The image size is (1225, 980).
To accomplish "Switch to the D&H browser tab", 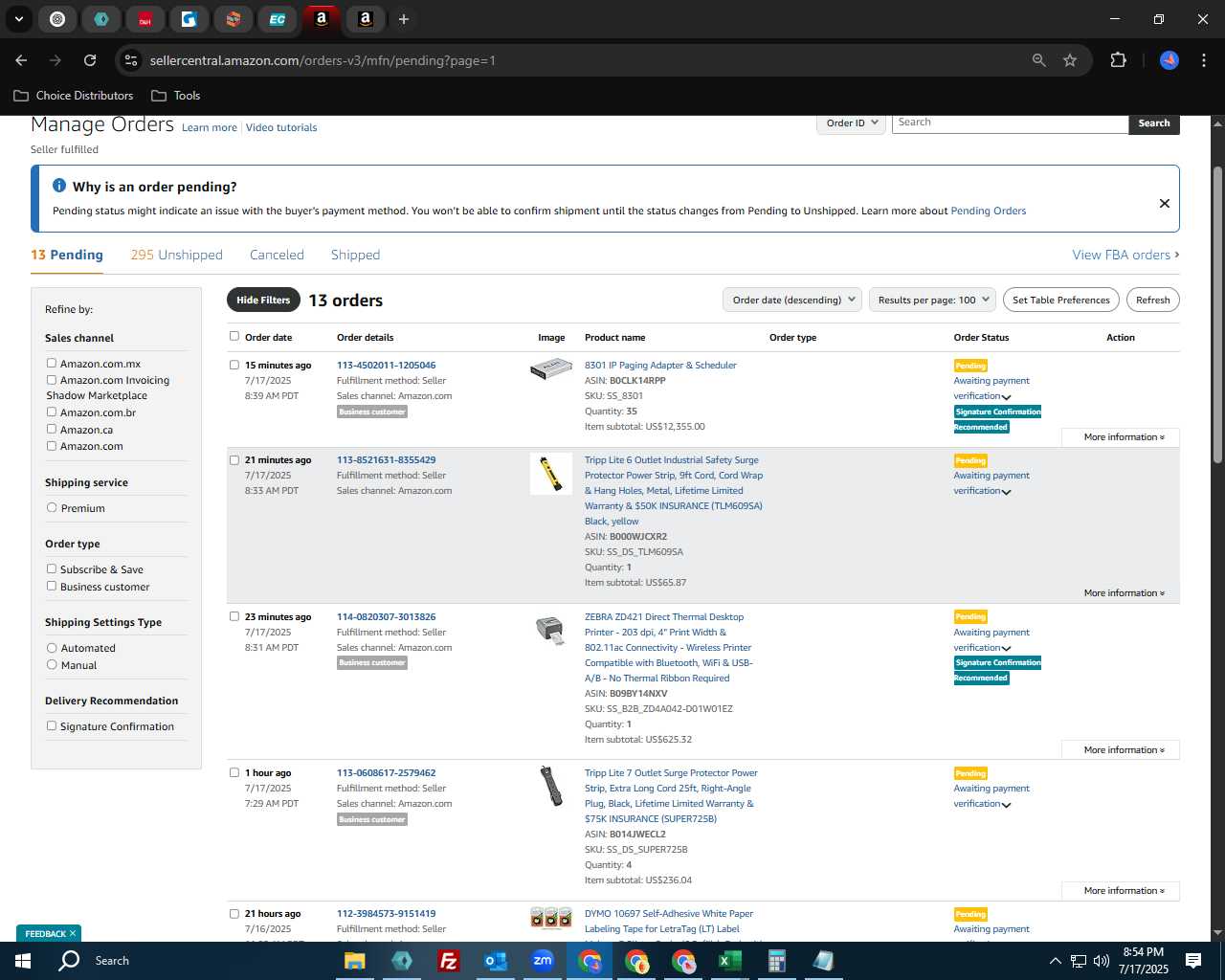I will point(145,19).
